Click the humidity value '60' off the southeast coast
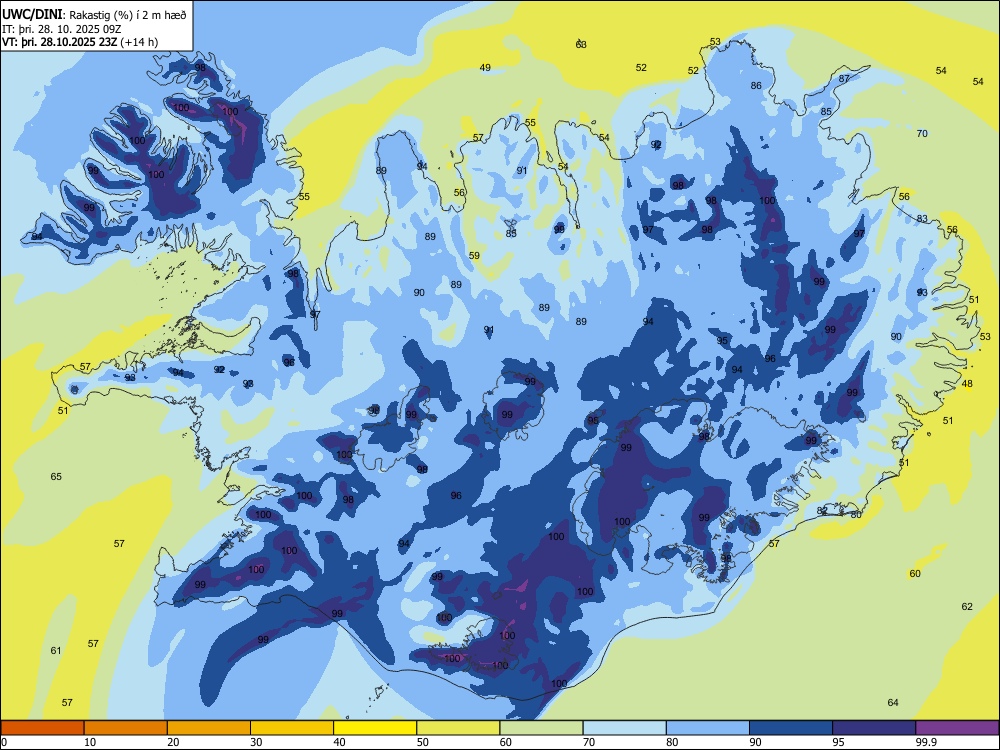This screenshot has width=1000, height=750. (x=915, y=573)
